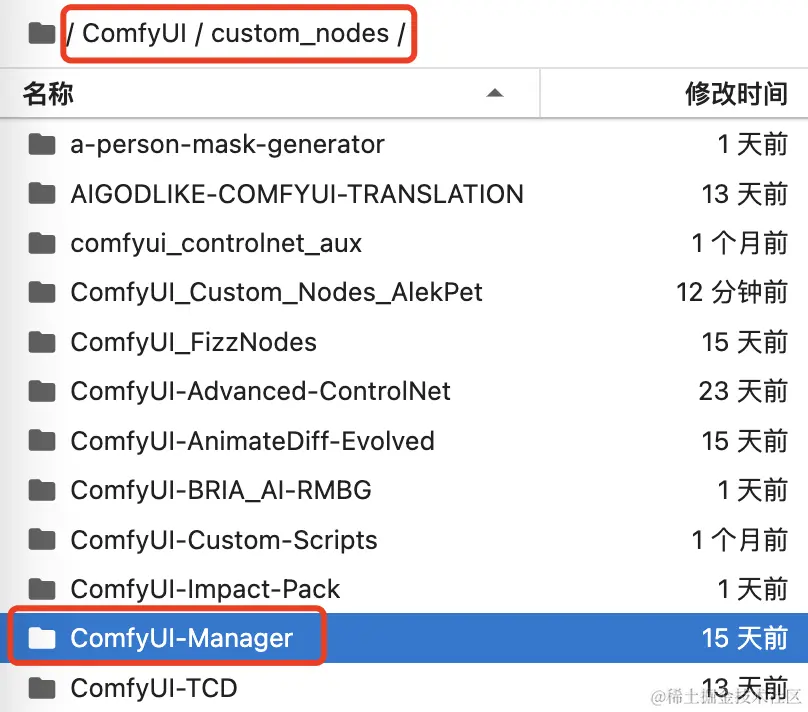Select the a-person-mask-generator folder name
Screen dimensions: 808x712
tap(227, 144)
